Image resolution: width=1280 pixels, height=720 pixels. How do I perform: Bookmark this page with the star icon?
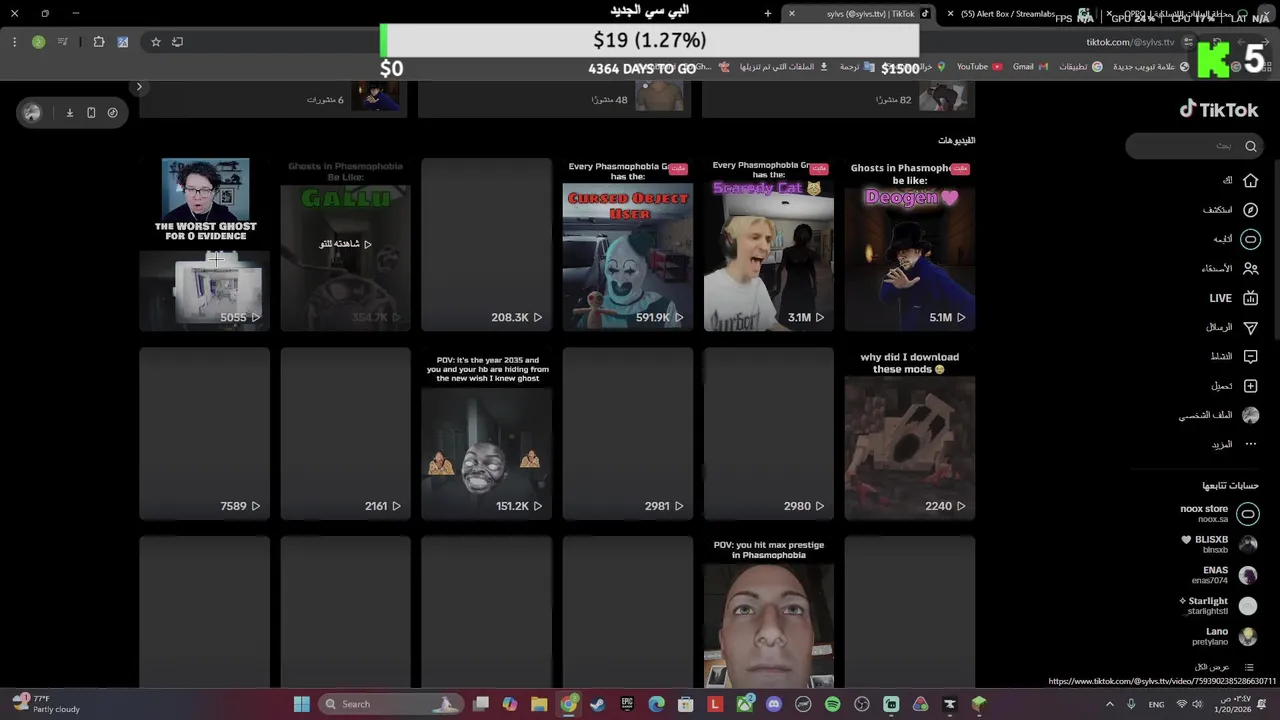[156, 42]
